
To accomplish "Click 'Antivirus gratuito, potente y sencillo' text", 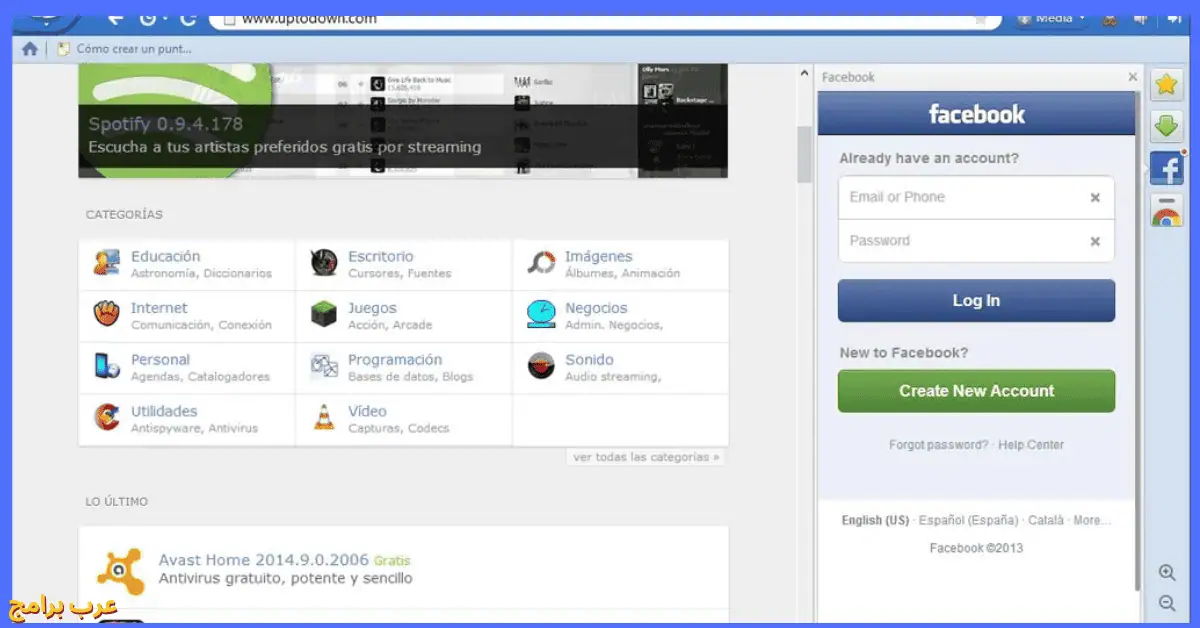I will coord(285,578).
